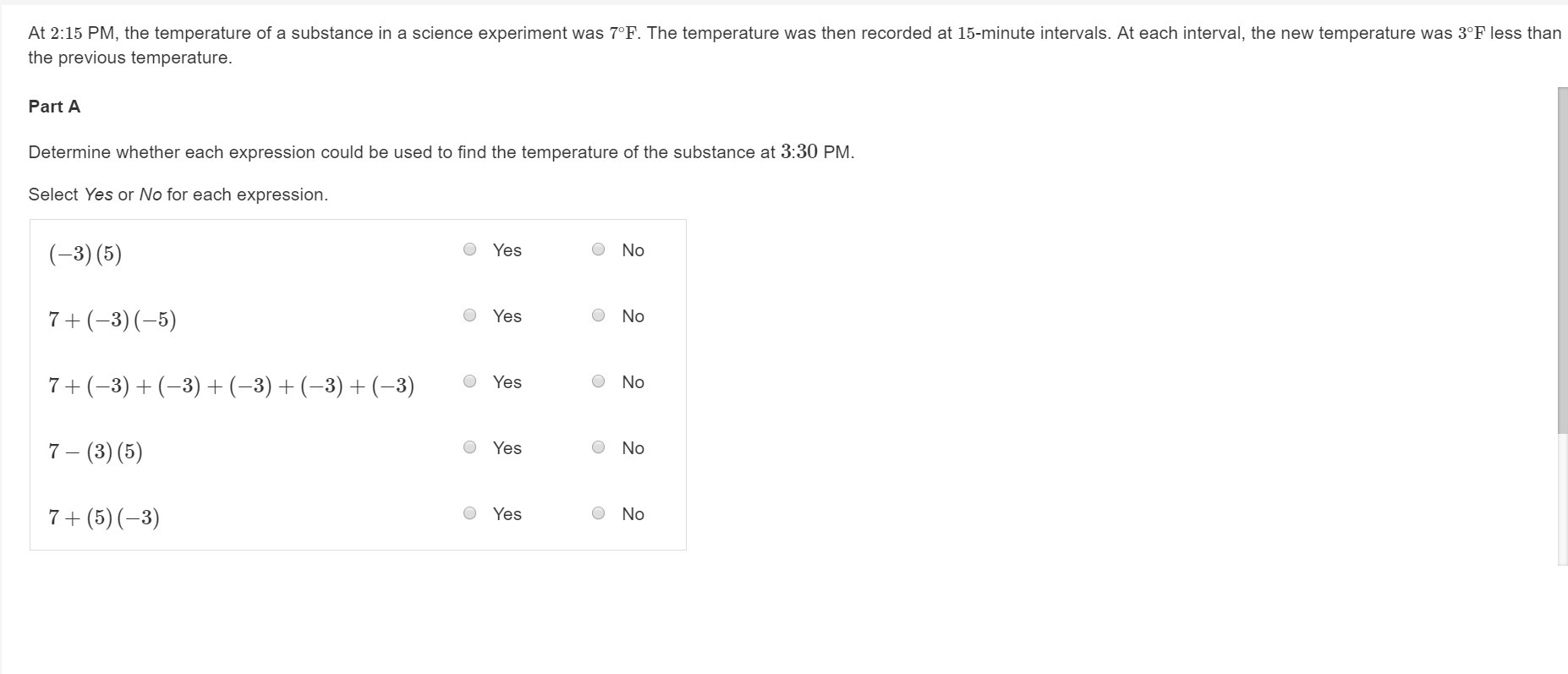
Task: Click the long repeated −3 addition expression
Action: click(231, 386)
